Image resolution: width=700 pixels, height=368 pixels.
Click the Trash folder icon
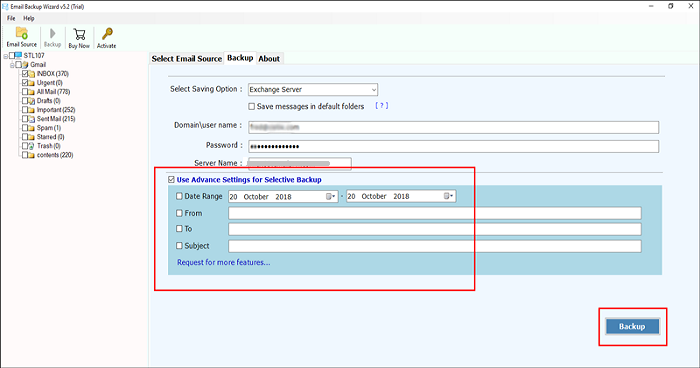coord(32,146)
